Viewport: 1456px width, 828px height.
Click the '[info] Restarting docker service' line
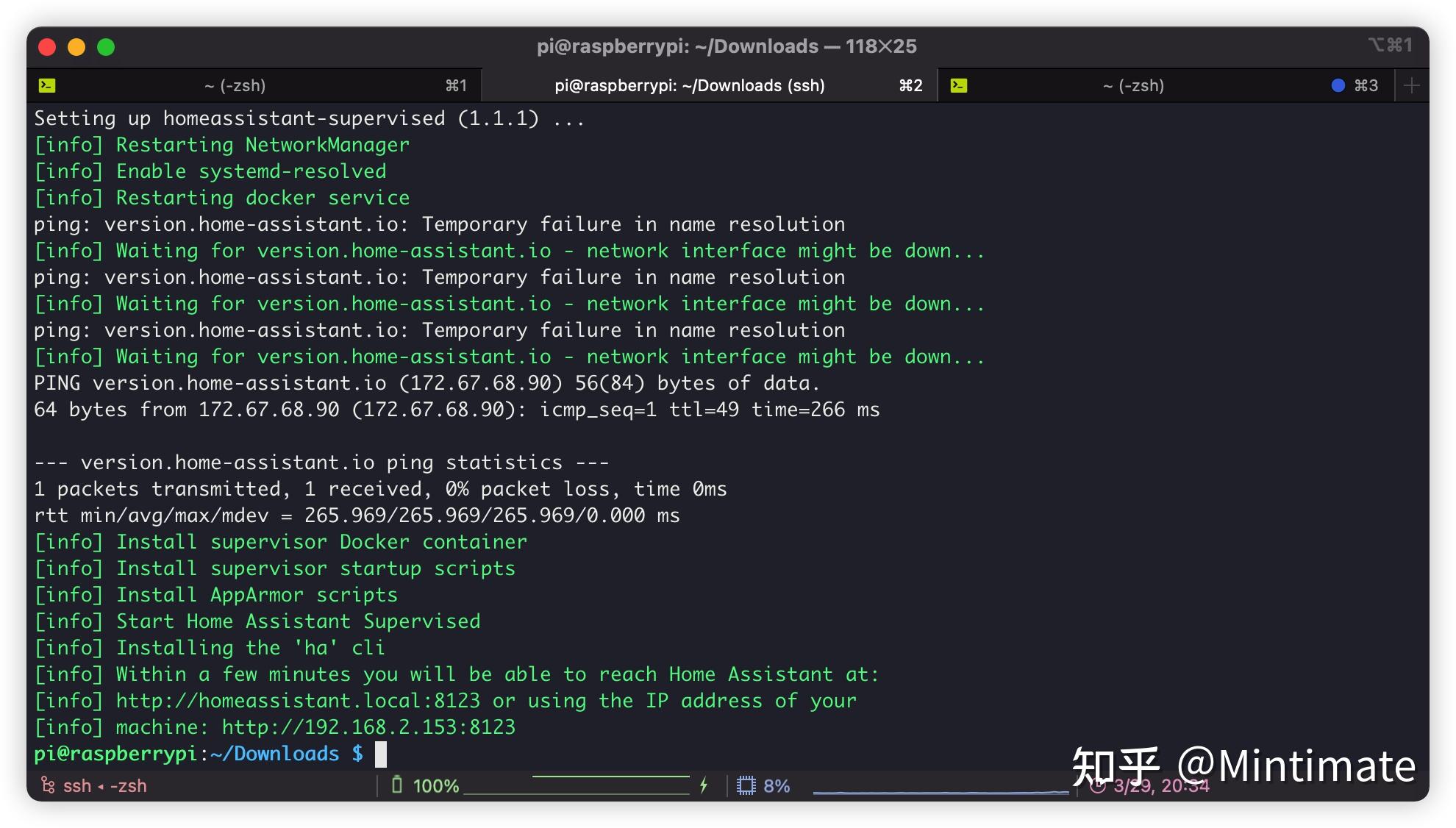click(x=221, y=198)
